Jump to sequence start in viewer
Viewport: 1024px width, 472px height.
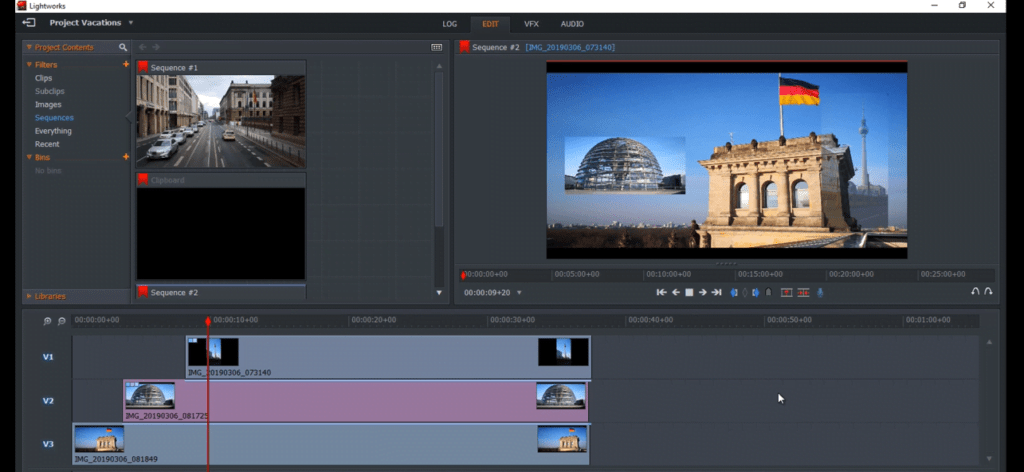coord(661,292)
